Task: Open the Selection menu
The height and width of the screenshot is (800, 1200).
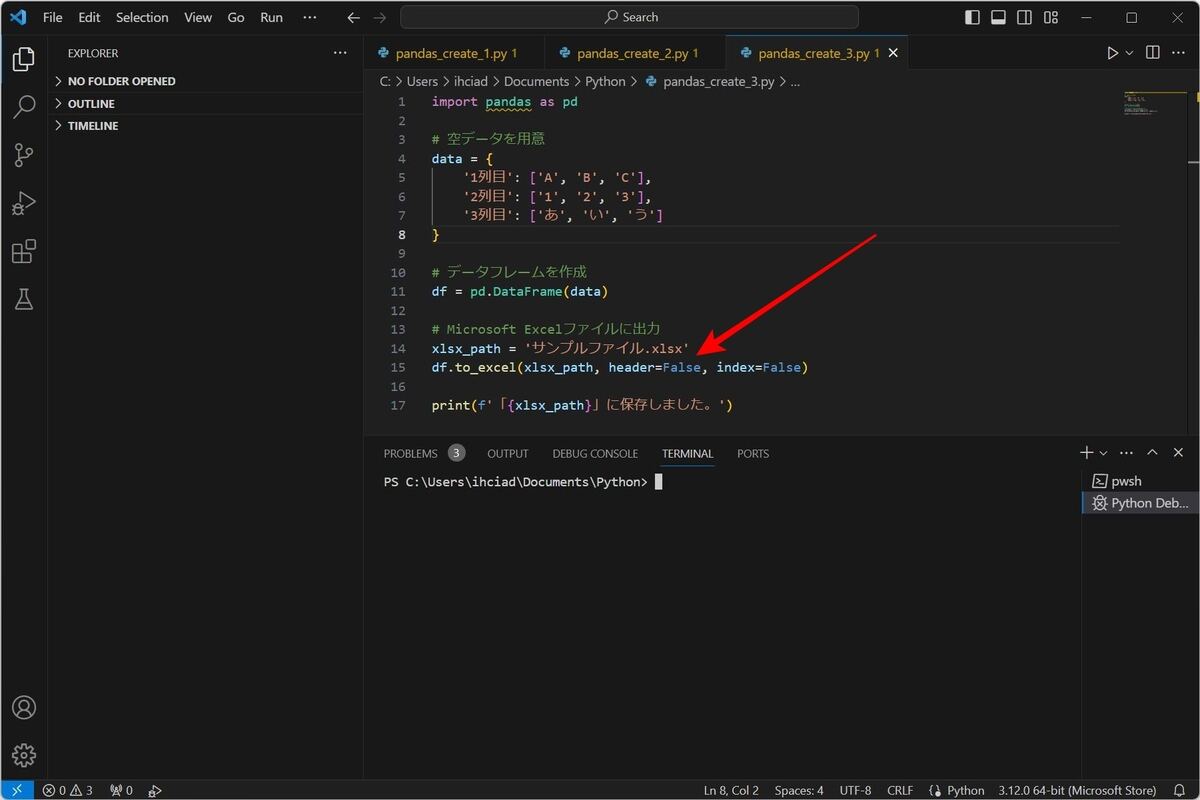Action: click(x=142, y=17)
